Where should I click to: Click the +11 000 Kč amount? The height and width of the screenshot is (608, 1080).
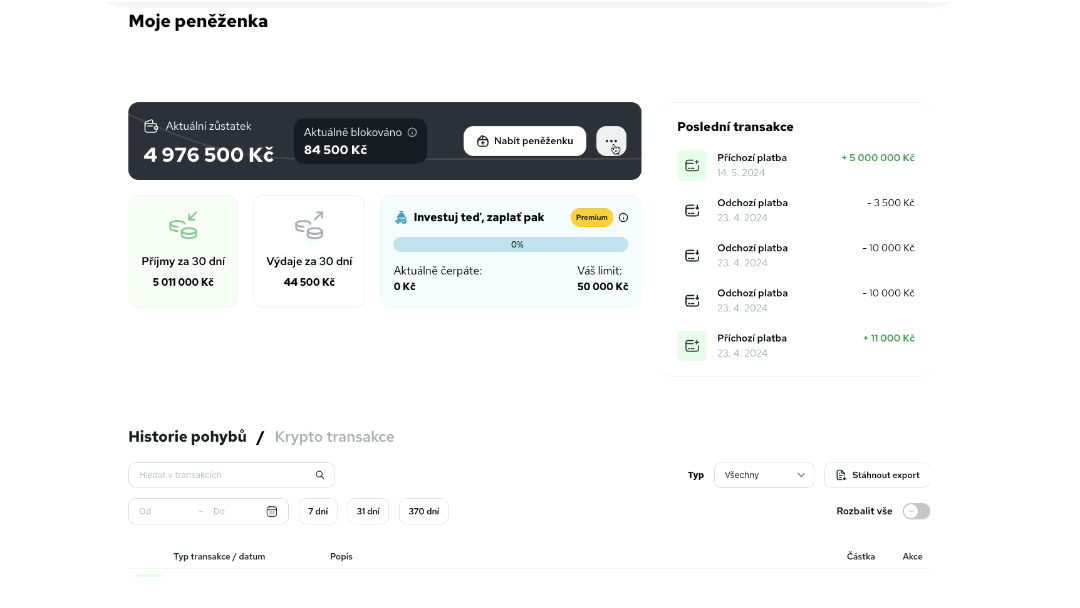[889, 338]
